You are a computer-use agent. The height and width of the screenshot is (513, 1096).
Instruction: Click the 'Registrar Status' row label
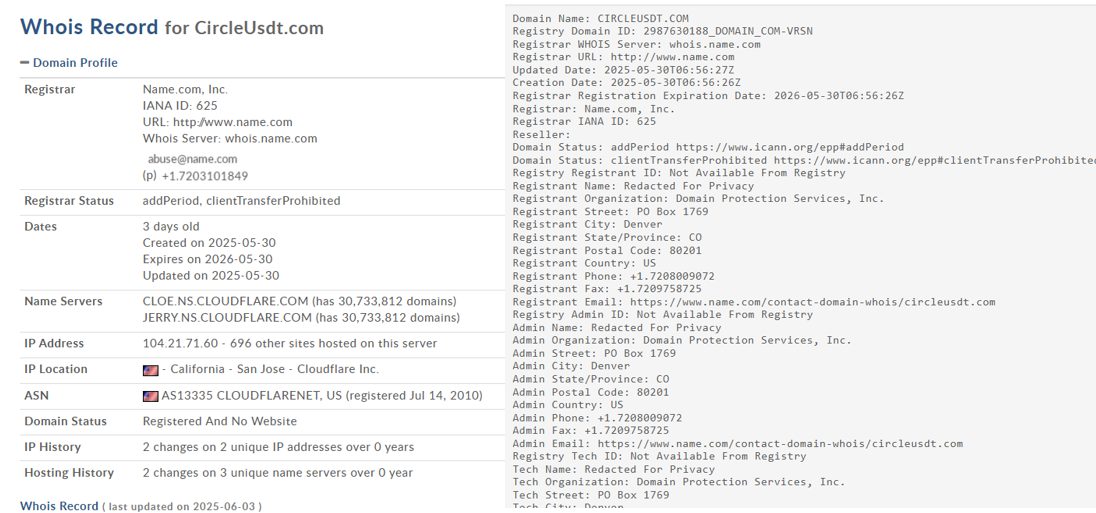pos(69,201)
